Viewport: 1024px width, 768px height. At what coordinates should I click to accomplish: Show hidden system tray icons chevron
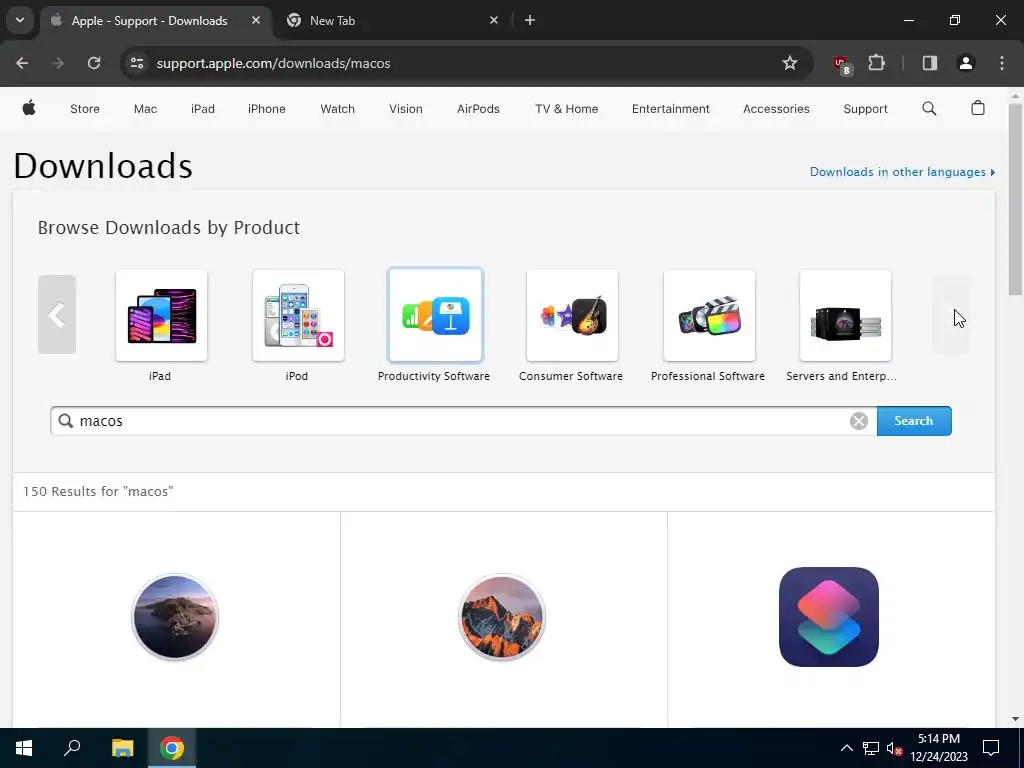tap(846, 748)
